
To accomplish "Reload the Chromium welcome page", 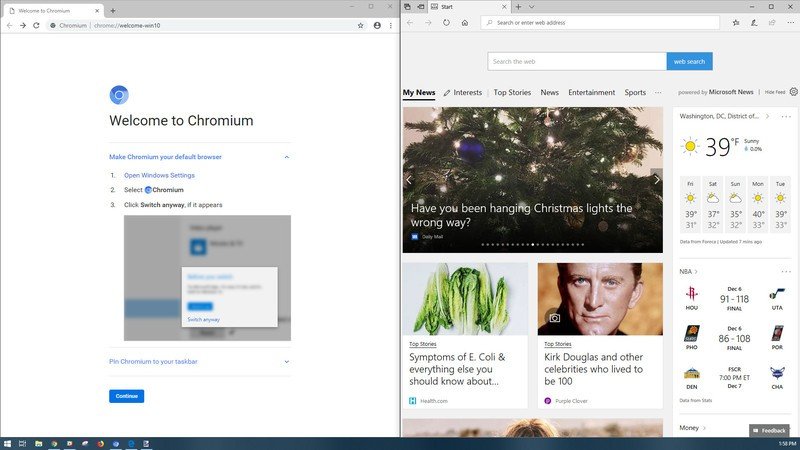I will [x=36, y=25].
